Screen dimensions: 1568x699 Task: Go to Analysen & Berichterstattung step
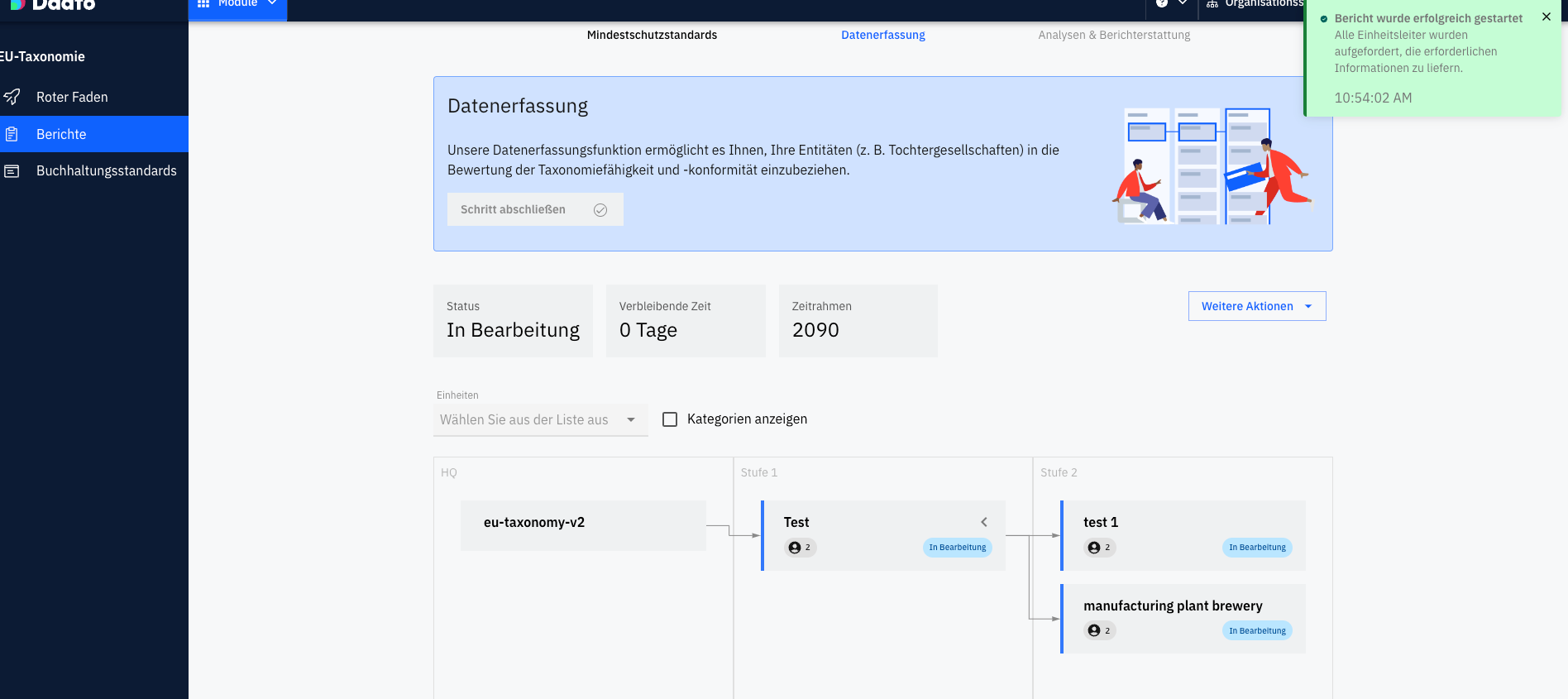coord(1114,35)
